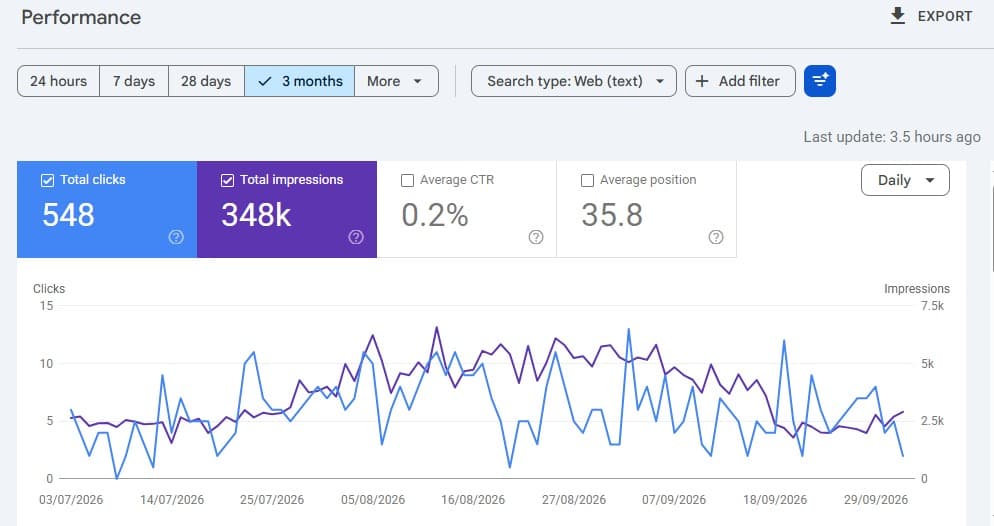Screen dimensions: 994x526
Task: Click the 2.5k impressions axis label
Action: (932, 421)
